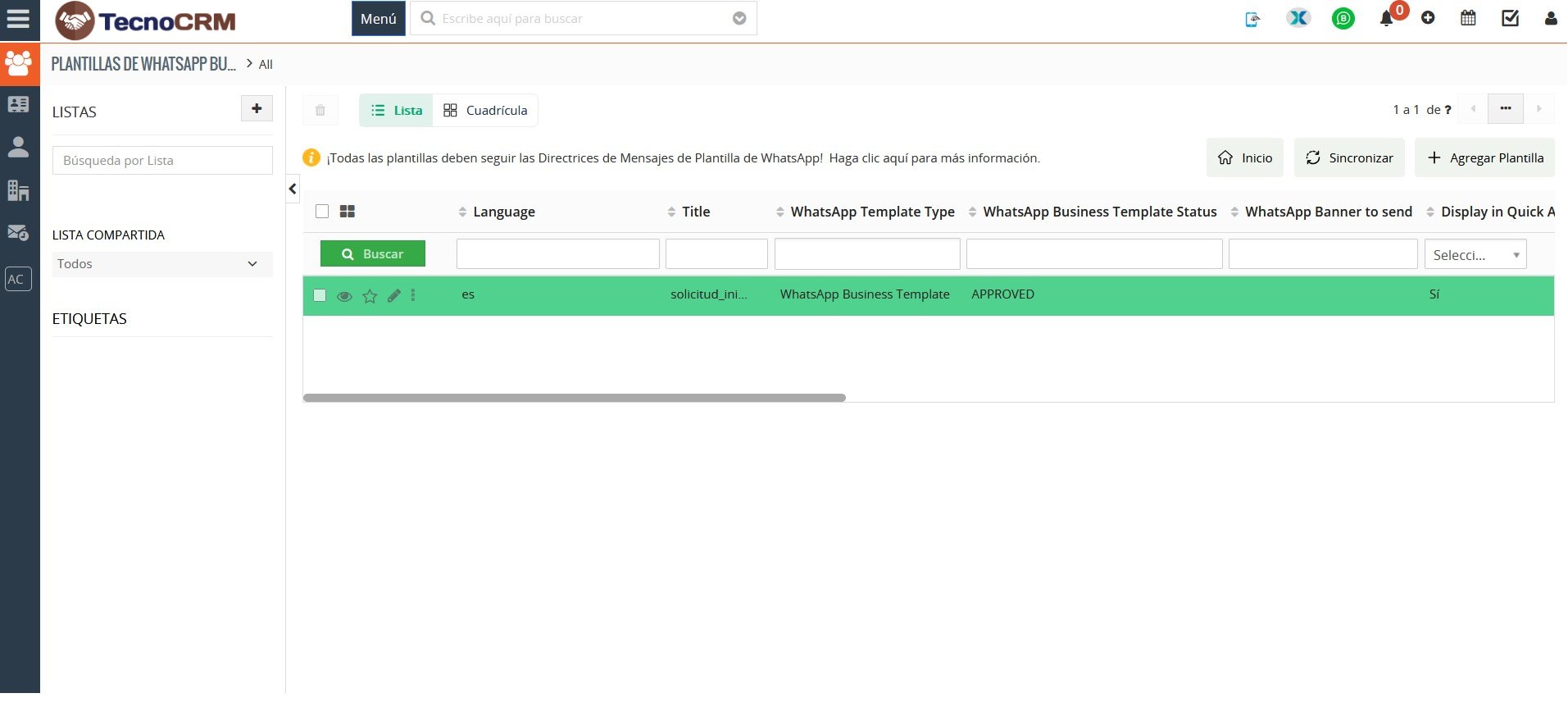Tick the select-all checkbox in header
The image size is (1568, 716).
[x=322, y=212]
